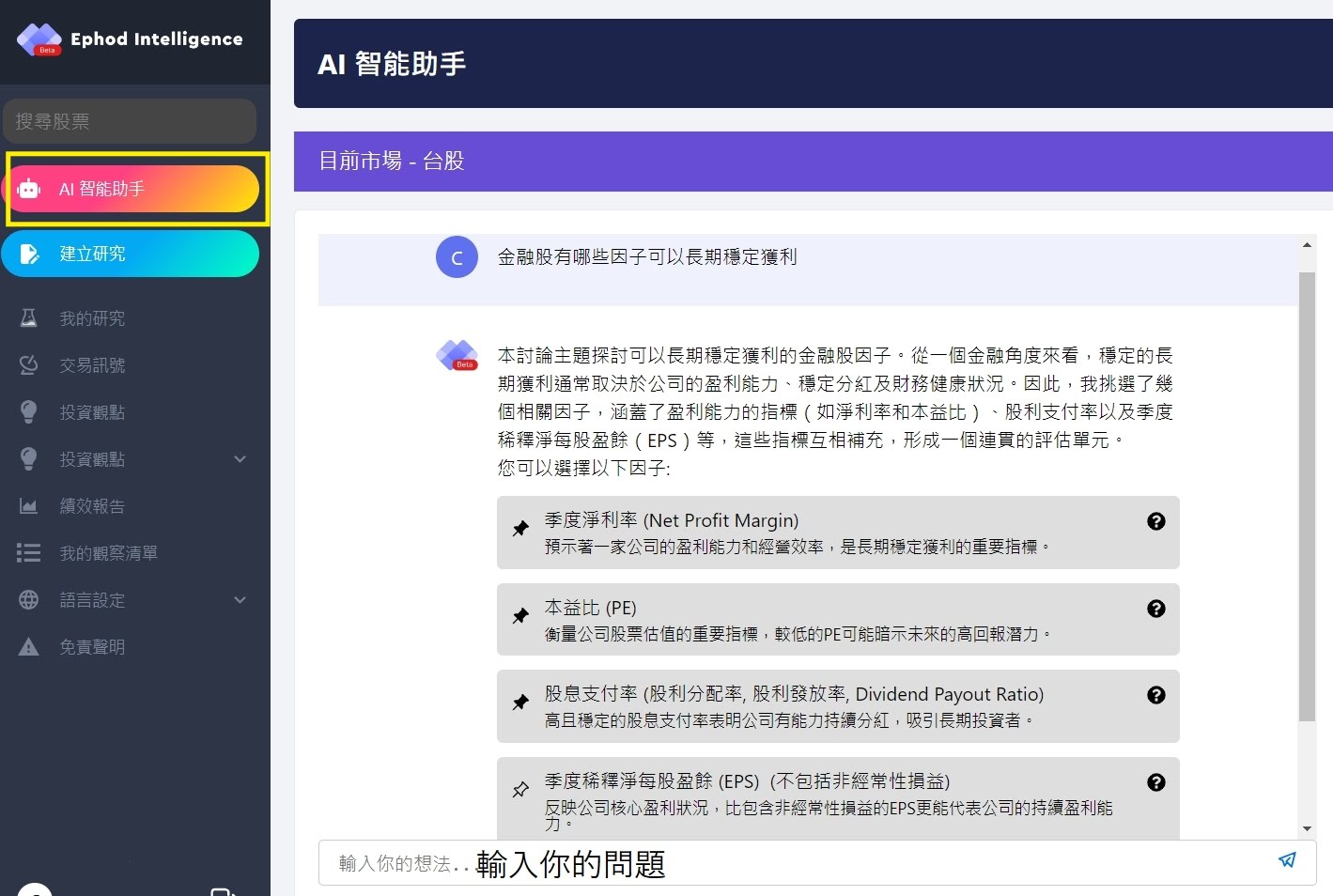
Task: Expand the 語言設定 language dropdown
Action: click(x=240, y=600)
